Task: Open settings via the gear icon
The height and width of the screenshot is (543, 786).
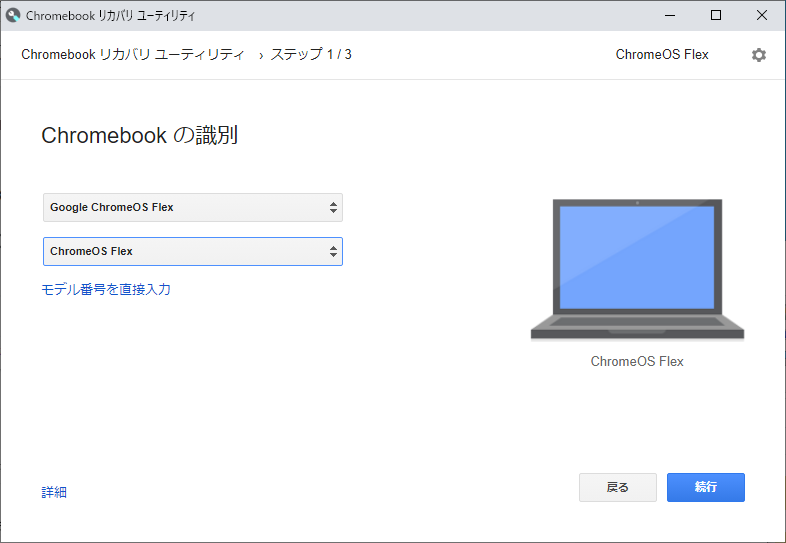Action: point(758,55)
